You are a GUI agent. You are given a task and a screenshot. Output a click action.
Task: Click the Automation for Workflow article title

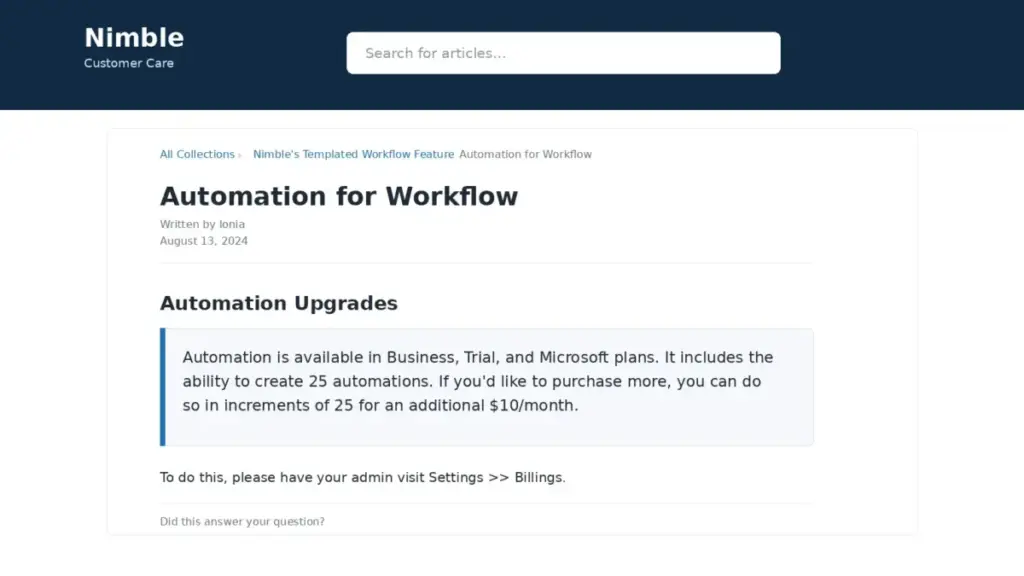pyautogui.click(x=338, y=197)
